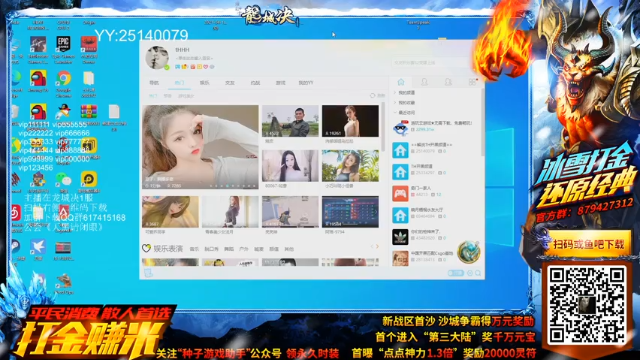Open the shark avatar channel in the recent list
640x360 pixels.
tap(400, 128)
